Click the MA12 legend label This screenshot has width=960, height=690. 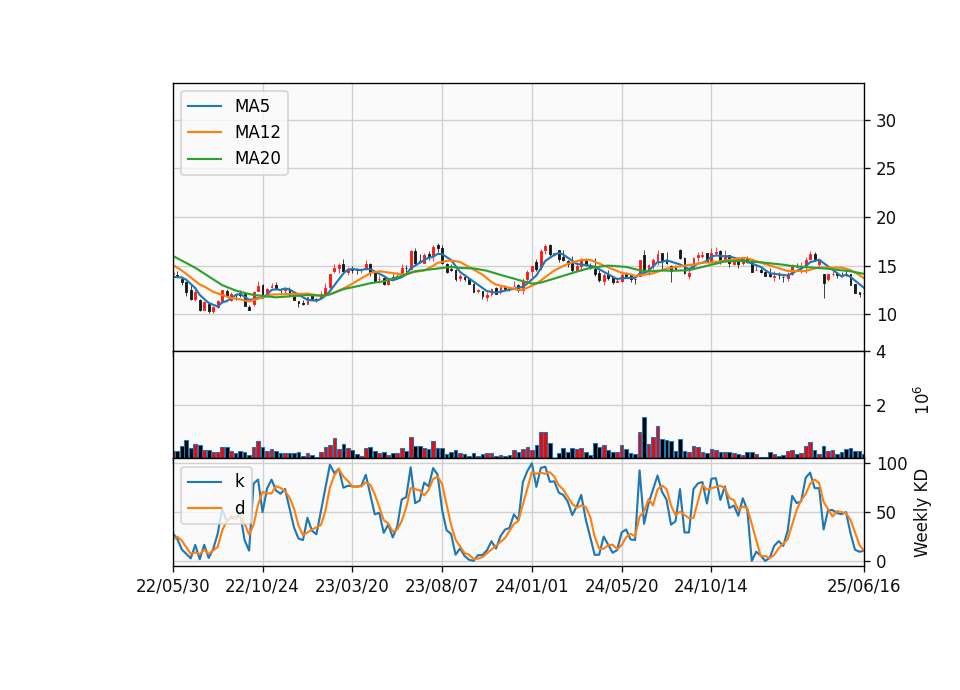coord(258,132)
